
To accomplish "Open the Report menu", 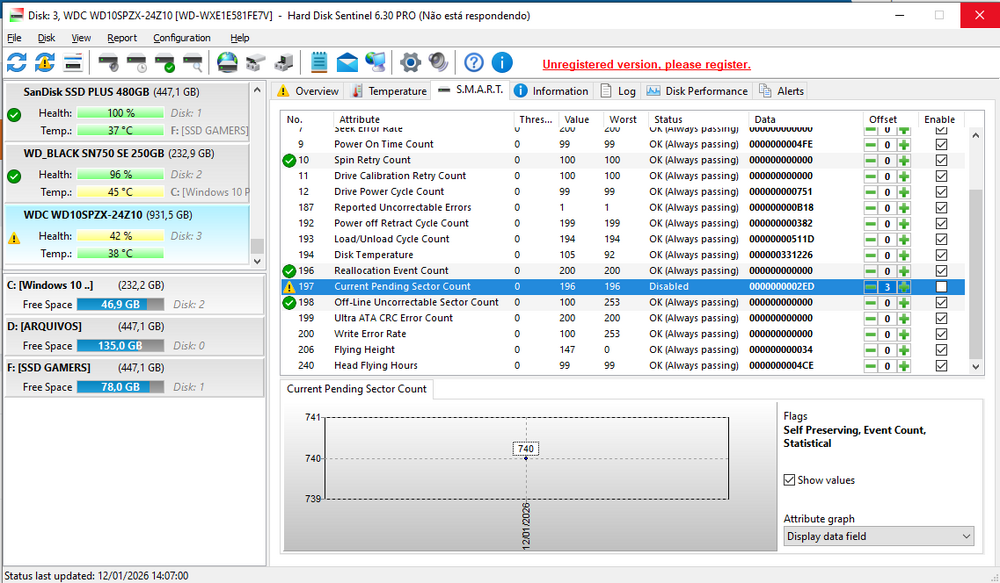I will pyautogui.click(x=122, y=38).
